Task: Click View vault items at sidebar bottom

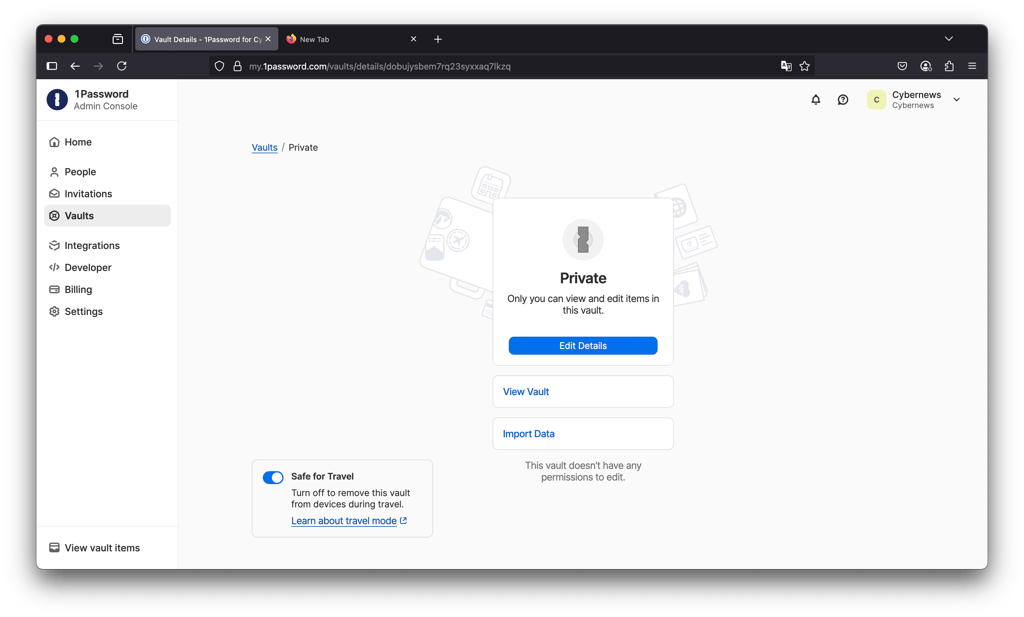Action: (x=95, y=548)
